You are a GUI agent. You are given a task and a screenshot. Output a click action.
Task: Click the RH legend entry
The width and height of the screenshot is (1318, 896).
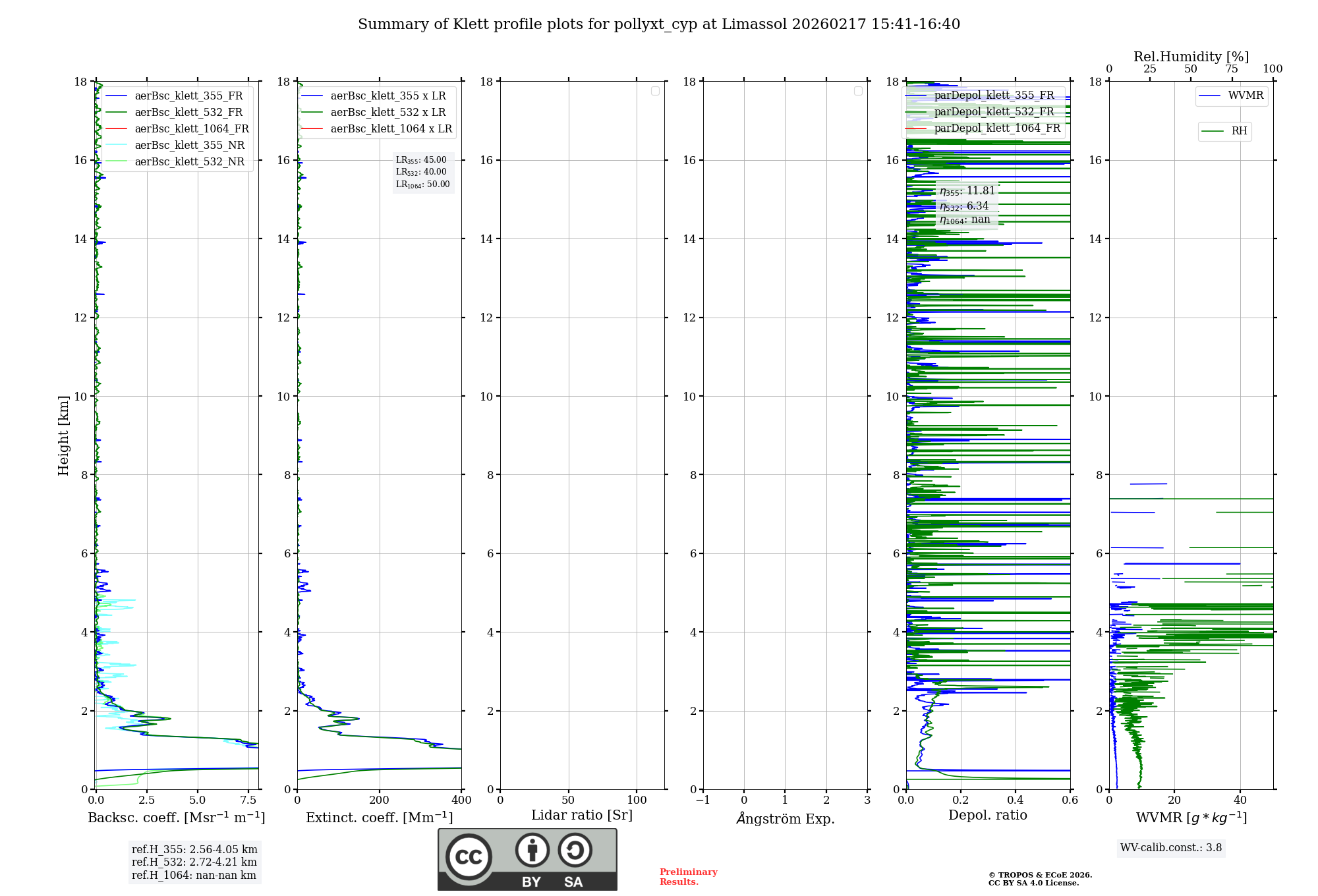coord(1238,131)
